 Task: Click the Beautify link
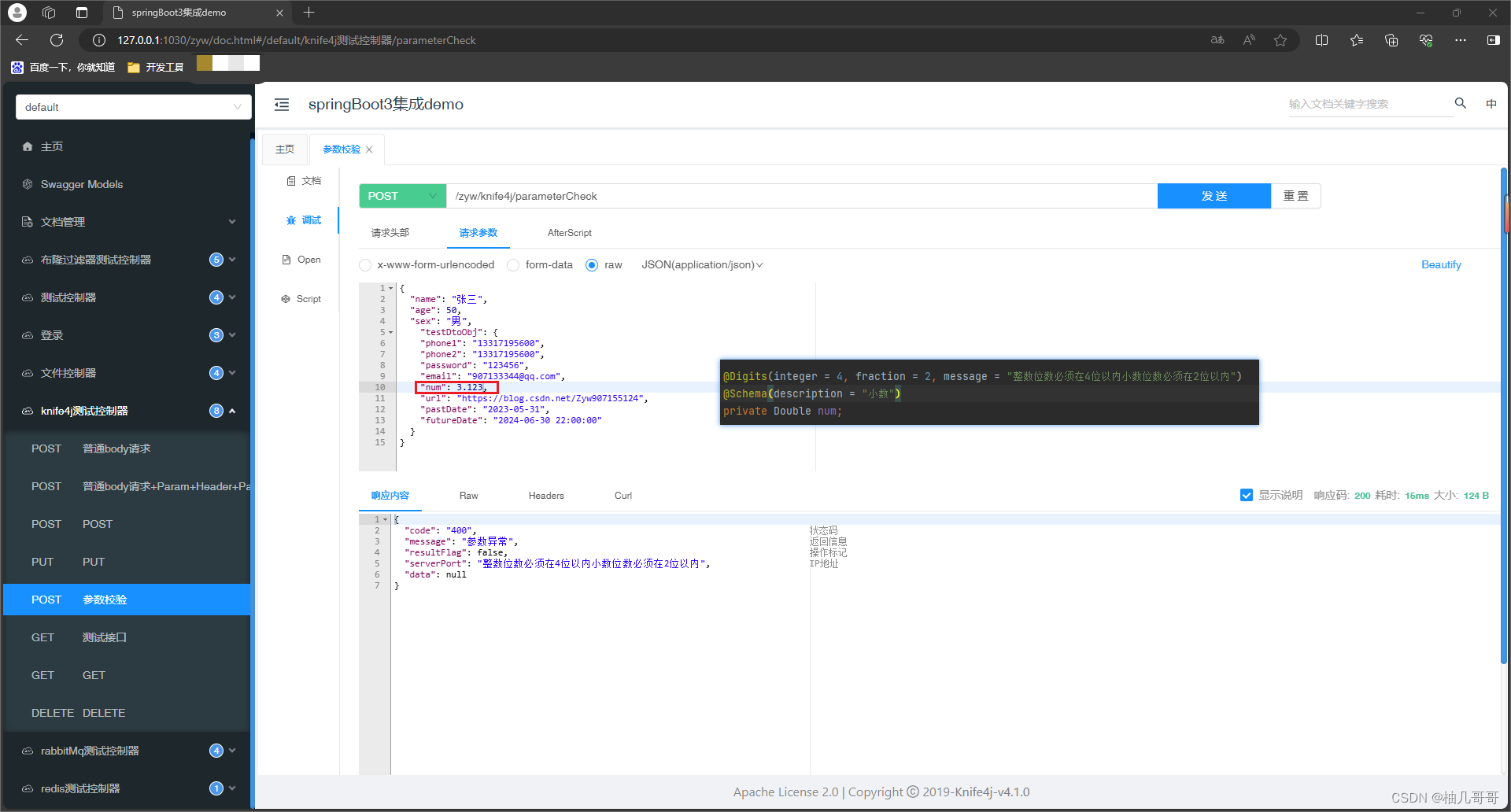[x=1440, y=265]
